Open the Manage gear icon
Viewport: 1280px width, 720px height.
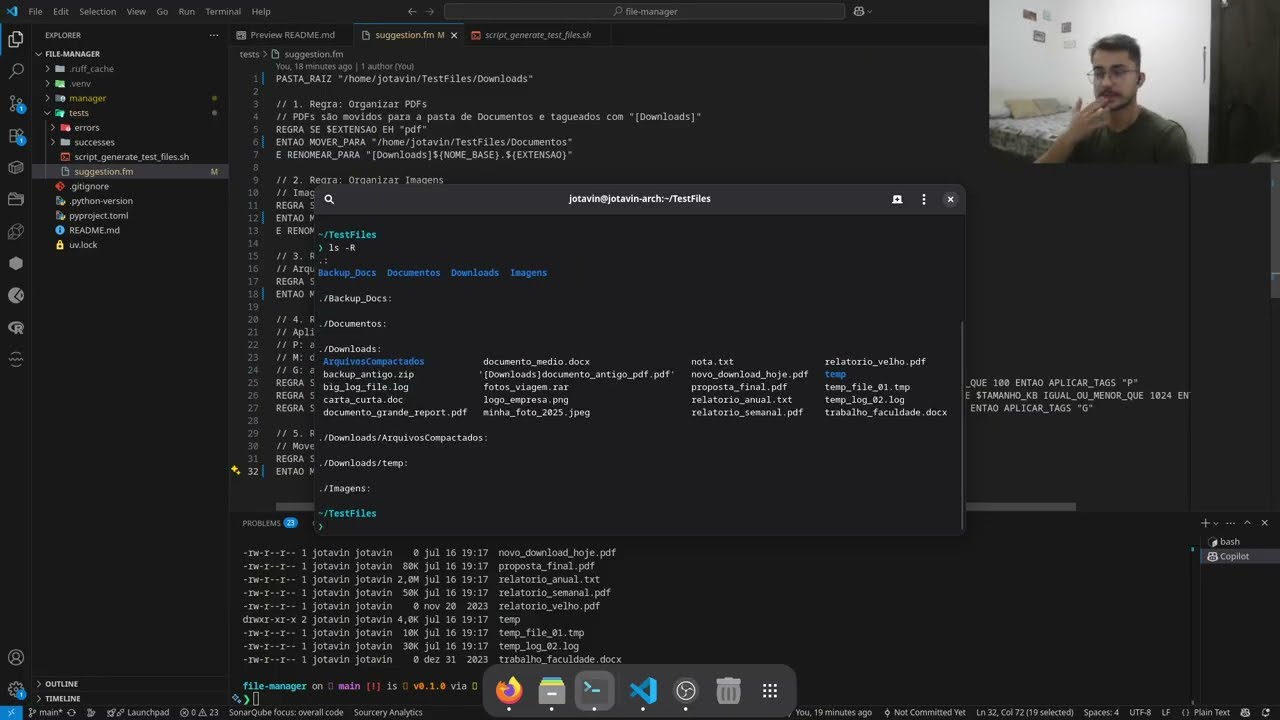(x=15, y=690)
